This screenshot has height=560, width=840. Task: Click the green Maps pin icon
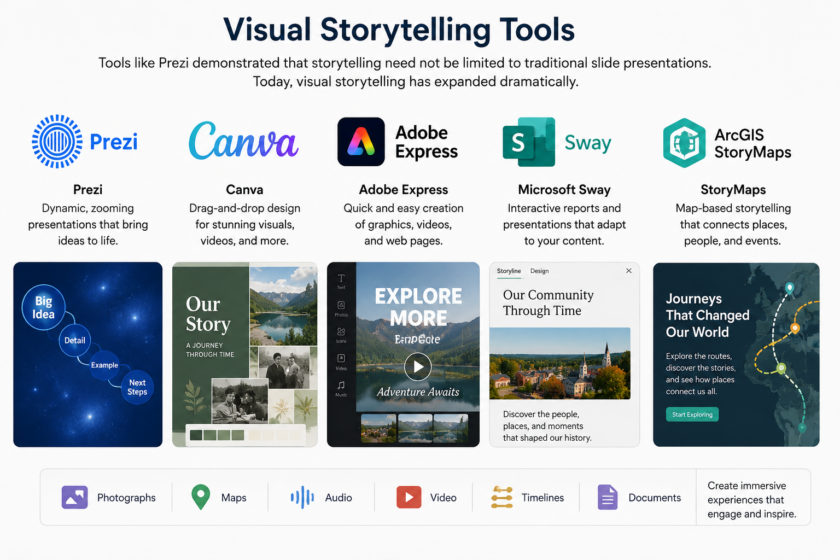coord(200,497)
